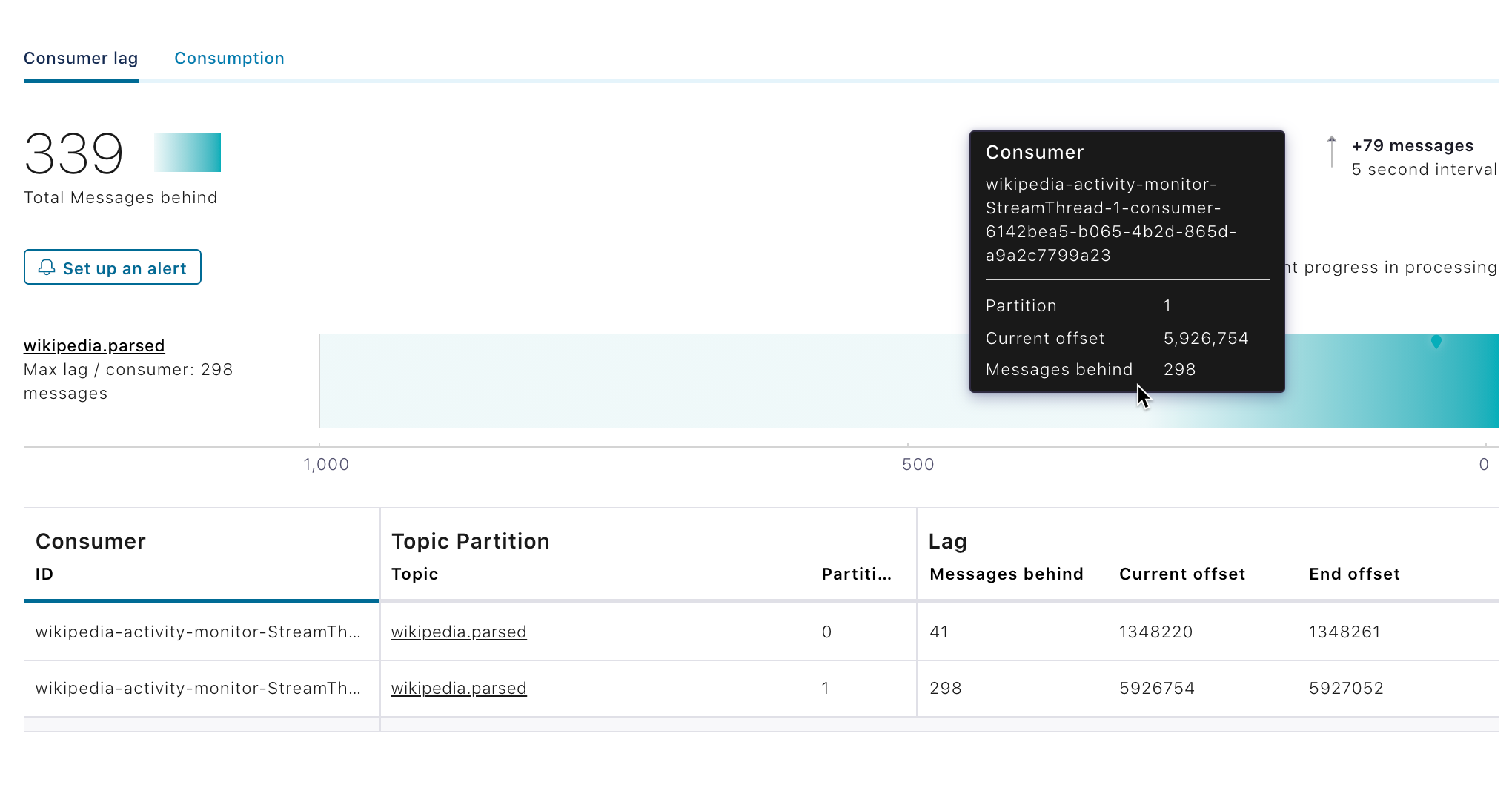Image resolution: width=1512 pixels, height=805 pixels.
Task: Sort by the End offset column header
Action: 1354,574
